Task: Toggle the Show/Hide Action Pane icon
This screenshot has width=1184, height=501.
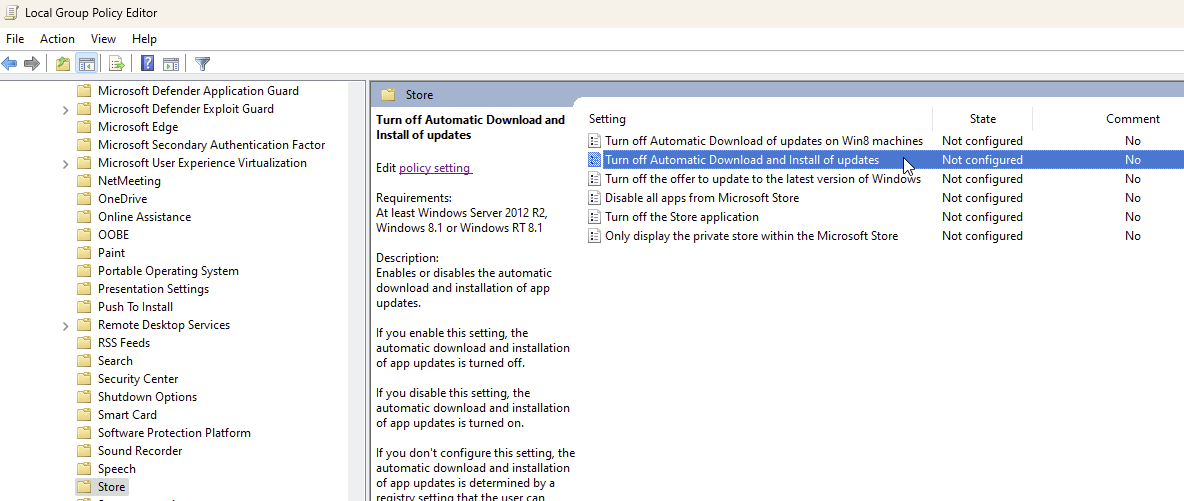Action: tap(171, 64)
